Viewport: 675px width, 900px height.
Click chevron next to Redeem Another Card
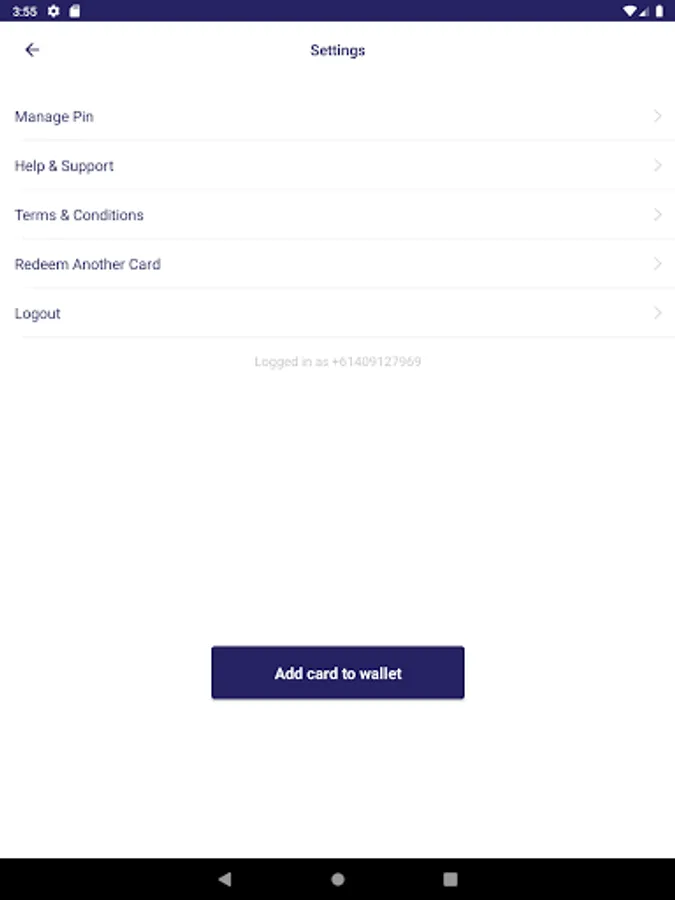657,264
